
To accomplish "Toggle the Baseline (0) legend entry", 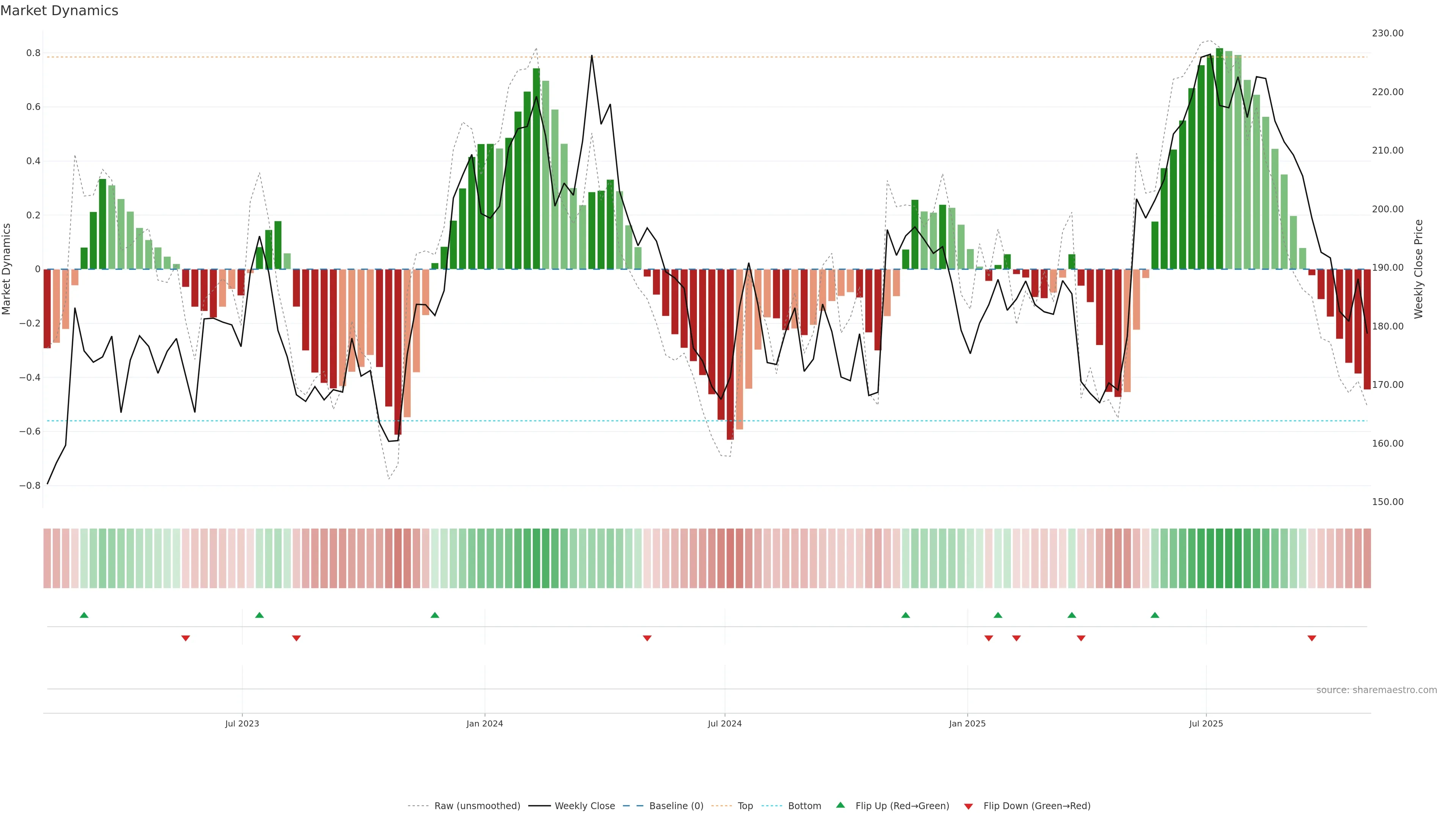I will click(x=676, y=806).
